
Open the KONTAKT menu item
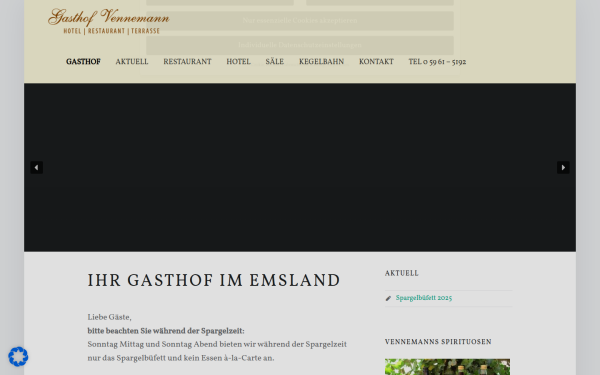376,62
